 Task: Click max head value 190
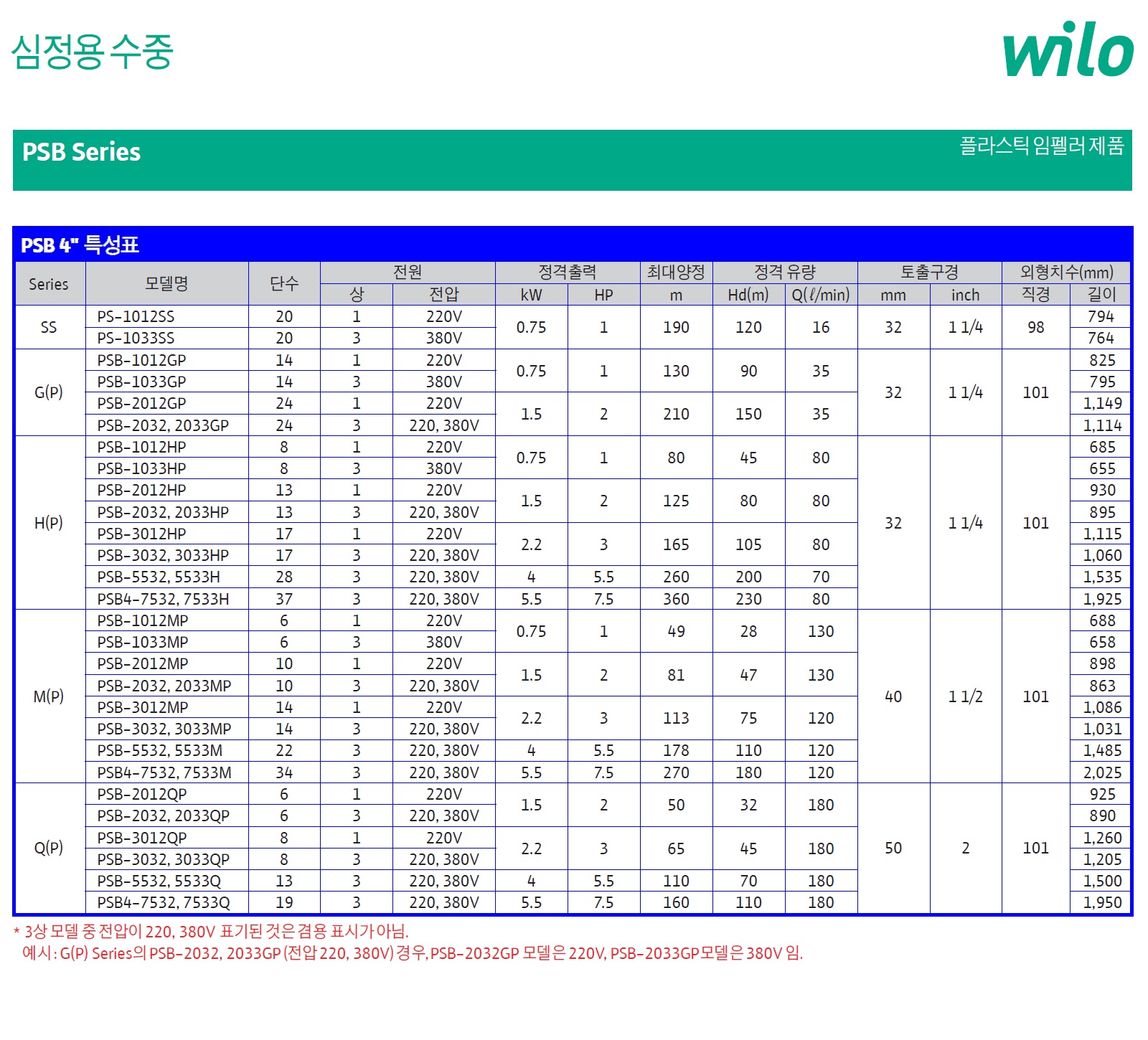point(676,327)
